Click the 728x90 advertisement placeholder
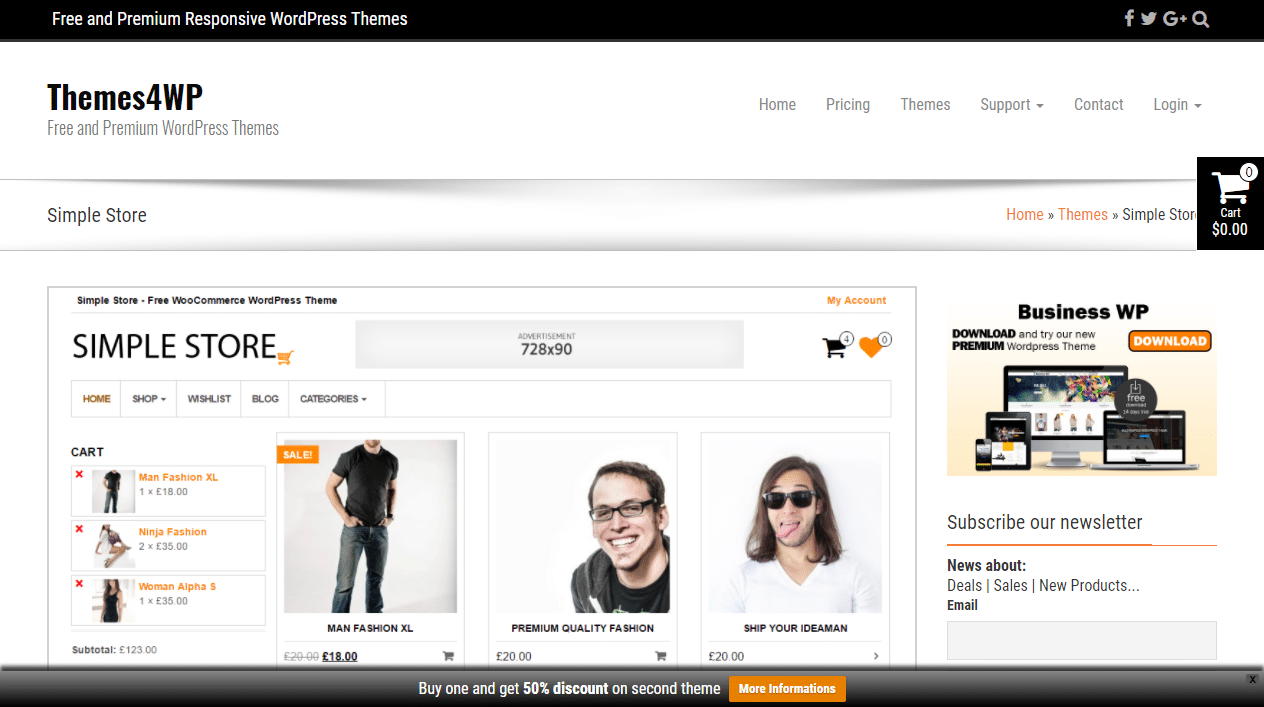Image resolution: width=1264 pixels, height=707 pixels. click(549, 345)
